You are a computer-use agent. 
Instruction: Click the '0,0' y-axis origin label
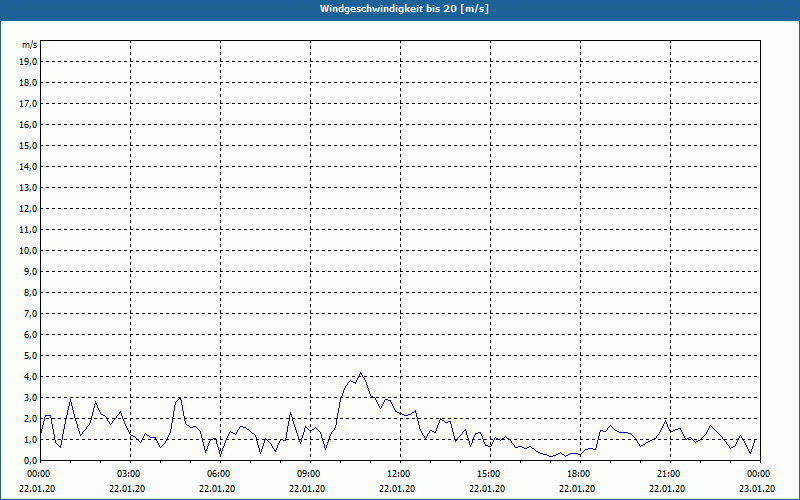31,460
